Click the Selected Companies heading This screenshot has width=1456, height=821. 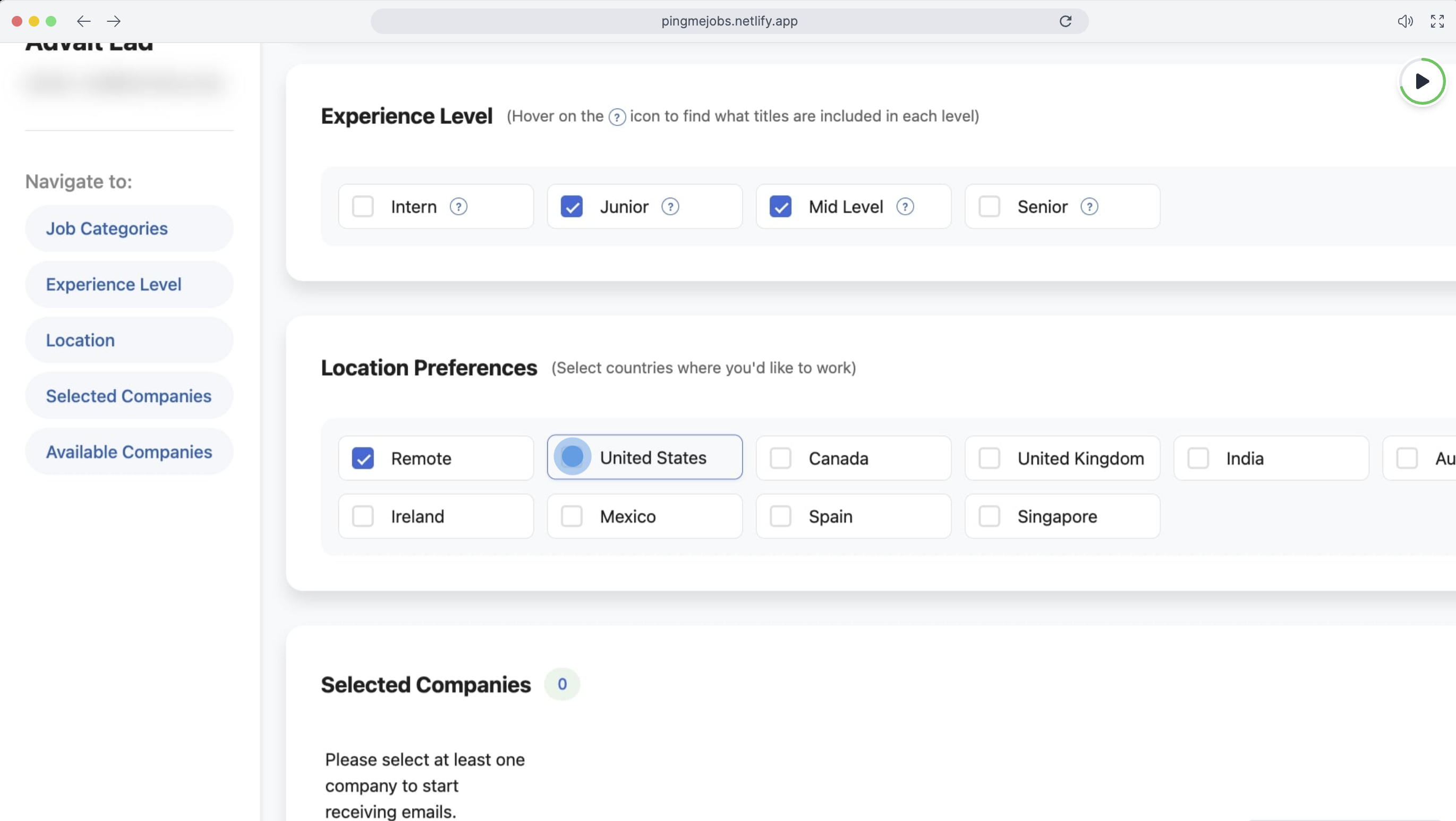426,685
